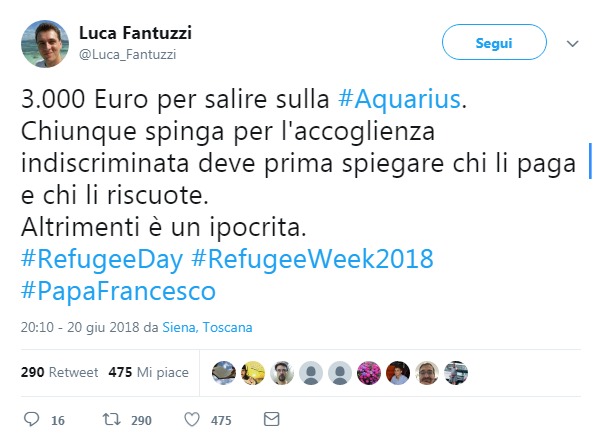
Task: View the 290 Retweet list
Action: point(59,372)
